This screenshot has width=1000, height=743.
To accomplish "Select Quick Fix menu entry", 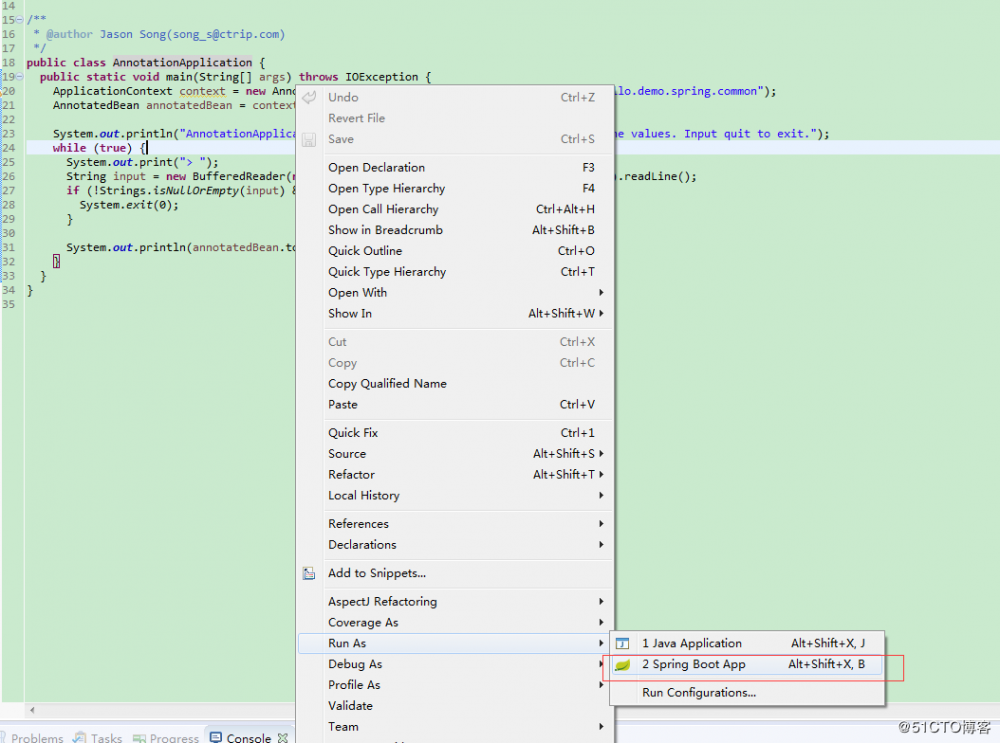I will pyautogui.click(x=455, y=433).
